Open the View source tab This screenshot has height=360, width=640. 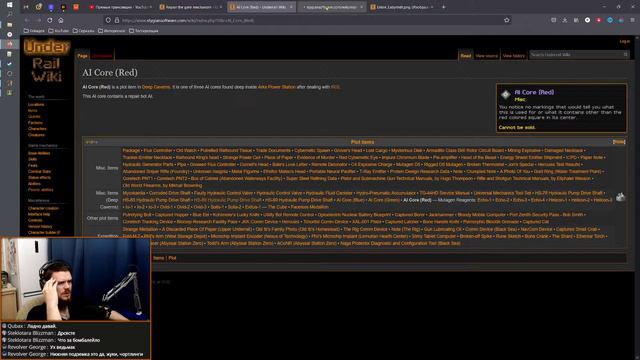[x=487, y=56]
